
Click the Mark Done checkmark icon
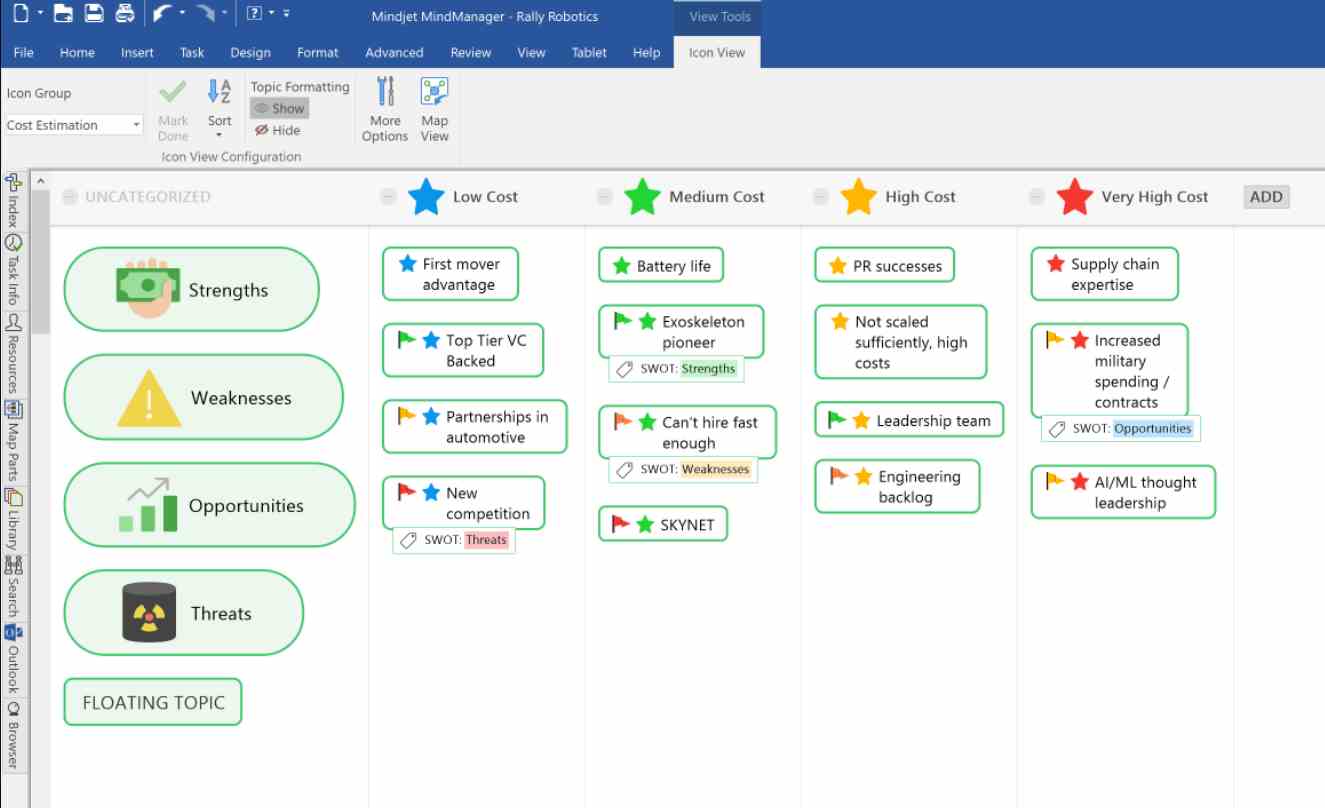click(172, 92)
